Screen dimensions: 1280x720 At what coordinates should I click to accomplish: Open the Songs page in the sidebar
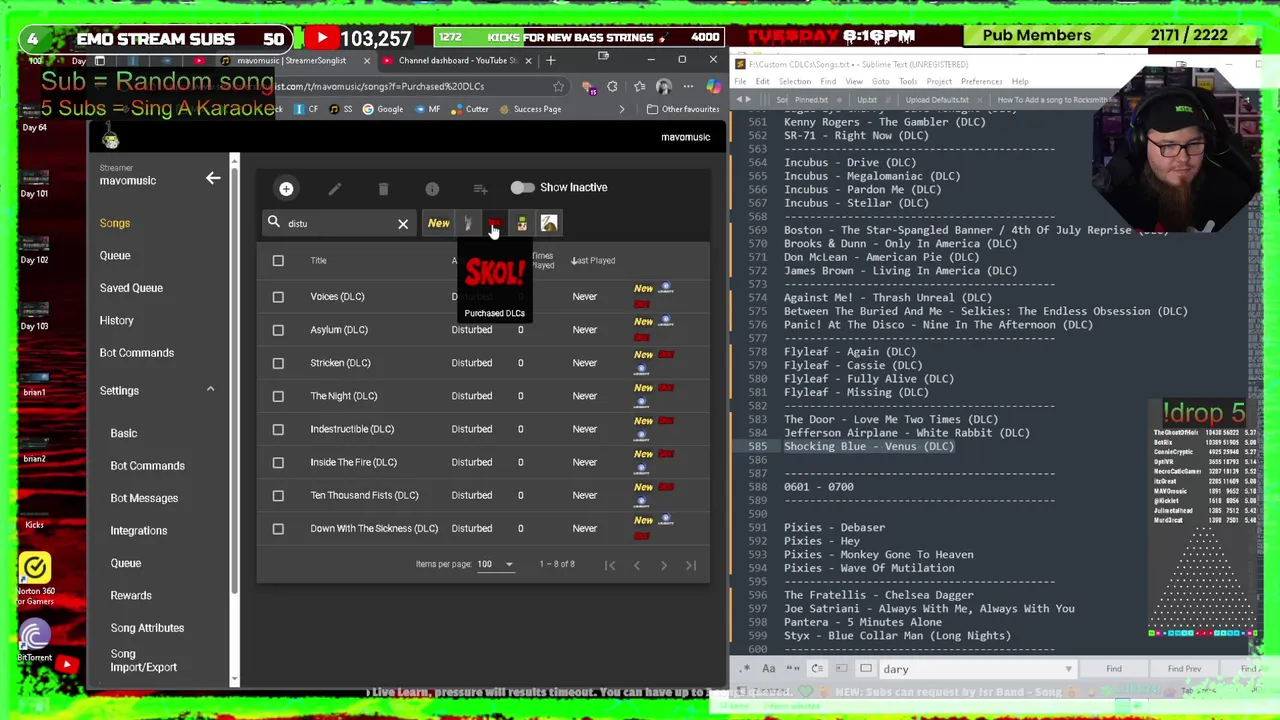coord(115,223)
